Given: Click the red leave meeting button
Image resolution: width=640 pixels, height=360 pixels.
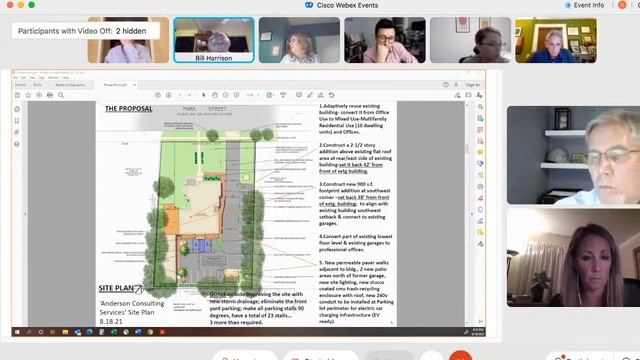Looking at the screenshot, I should coord(460,356).
